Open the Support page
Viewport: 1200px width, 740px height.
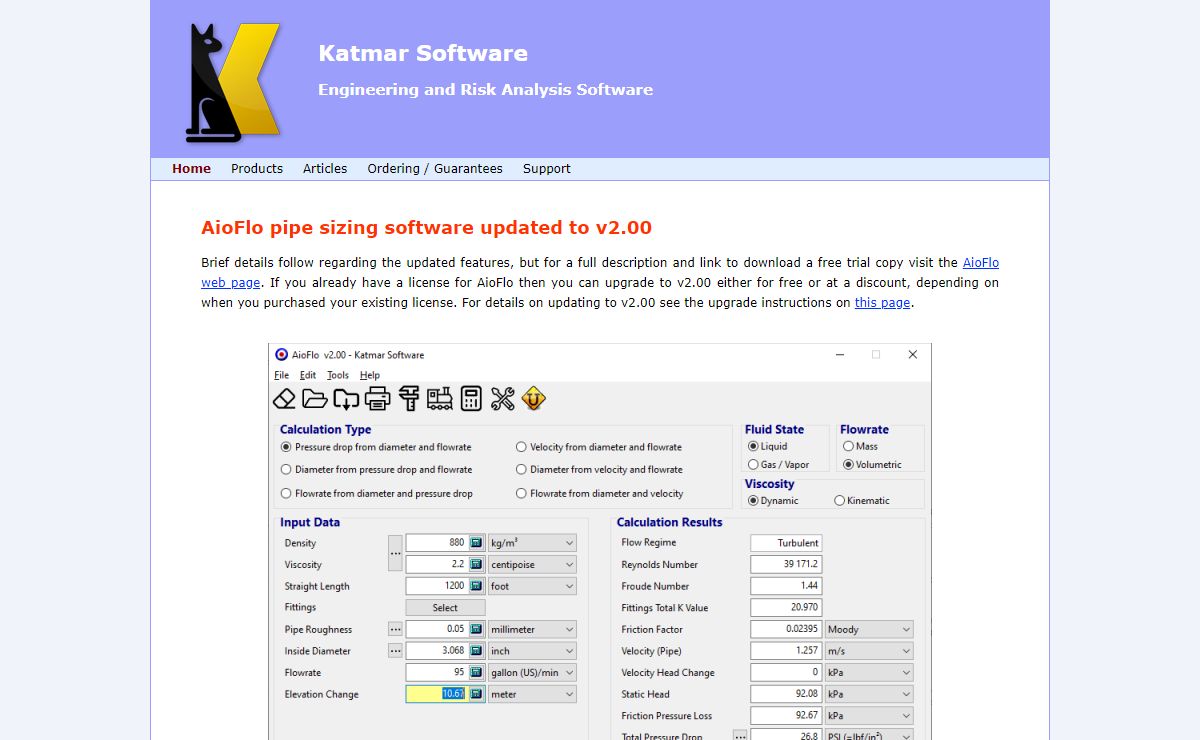pos(547,169)
